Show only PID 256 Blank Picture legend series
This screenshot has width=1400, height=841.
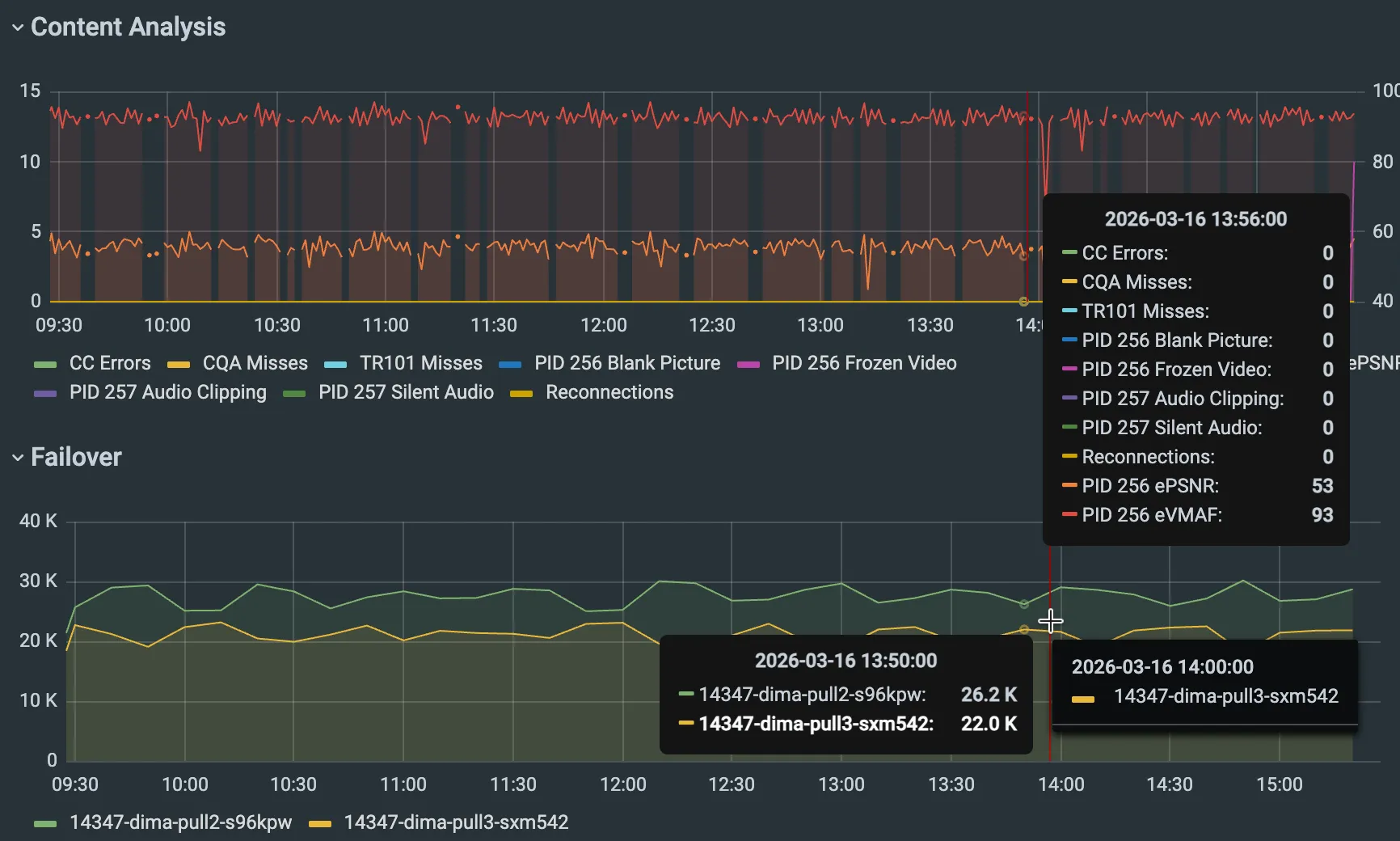click(x=627, y=363)
